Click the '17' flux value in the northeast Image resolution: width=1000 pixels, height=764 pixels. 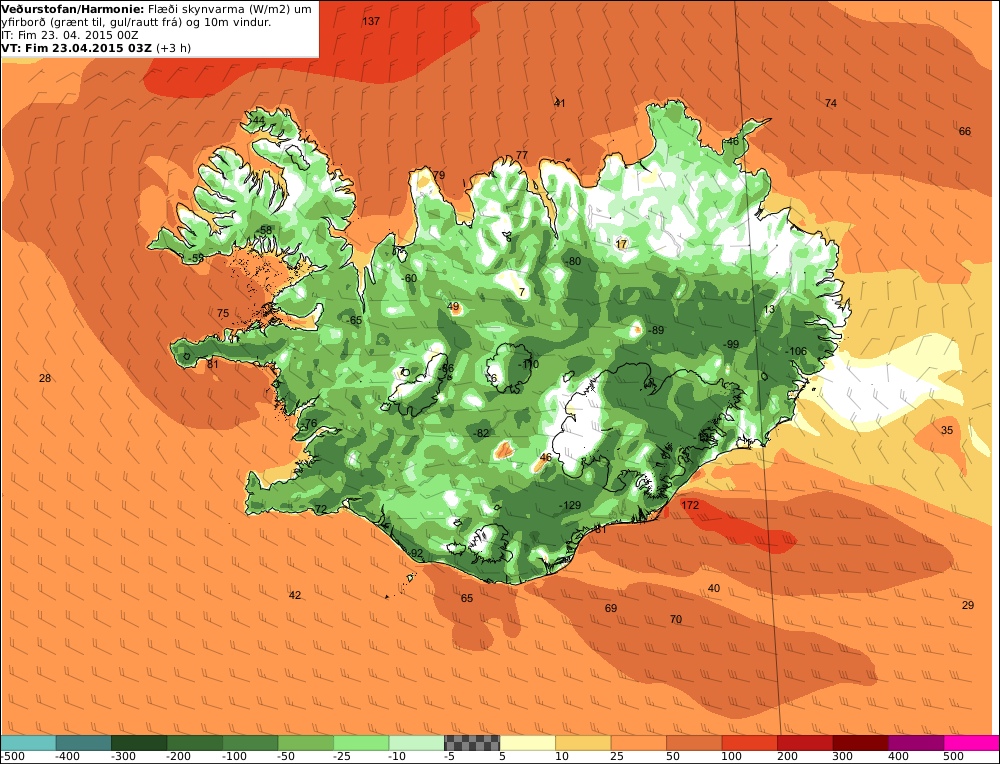(x=622, y=244)
